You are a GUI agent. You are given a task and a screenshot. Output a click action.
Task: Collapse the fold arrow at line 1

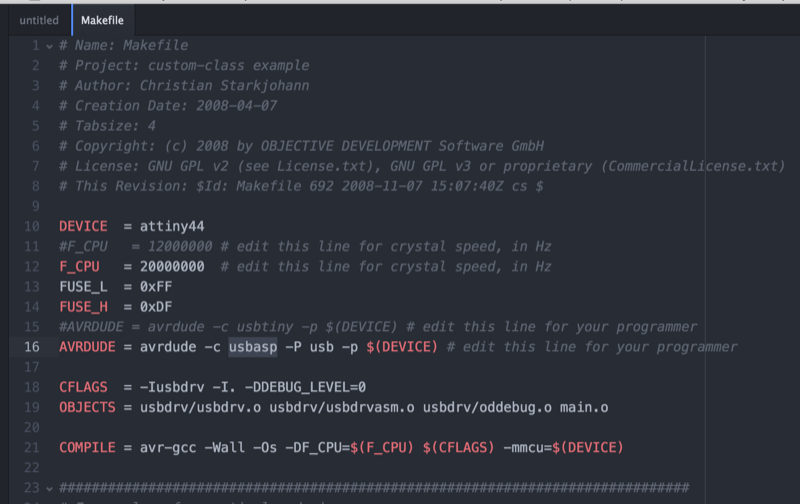49,46
